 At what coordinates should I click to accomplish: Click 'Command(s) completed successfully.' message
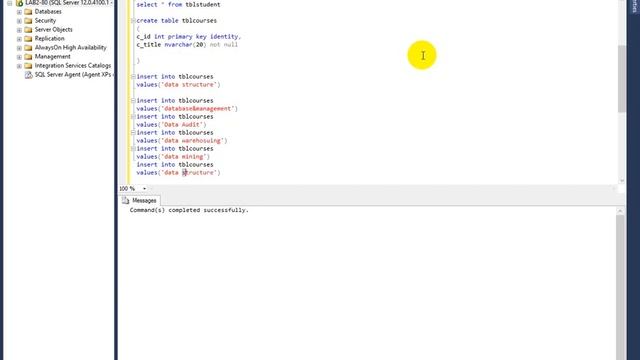189,210
